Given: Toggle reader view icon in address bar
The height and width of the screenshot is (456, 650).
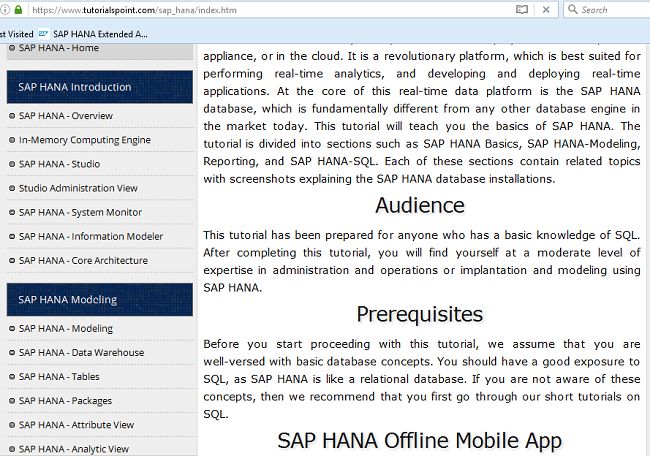Looking at the screenshot, I should pos(521,10).
